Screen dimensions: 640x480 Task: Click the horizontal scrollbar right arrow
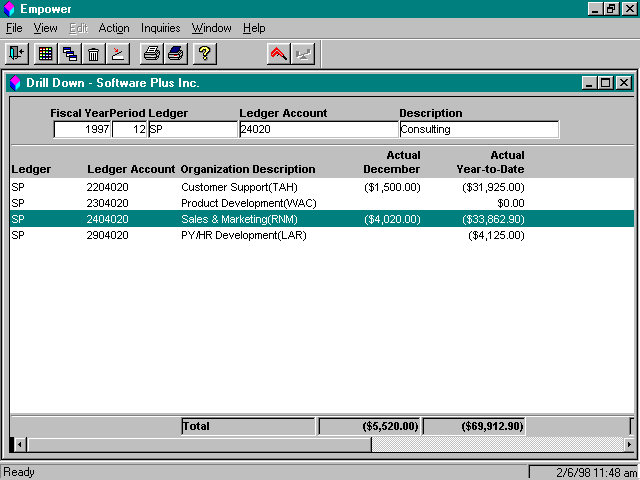pyautogui.click(x=629, y=444)
